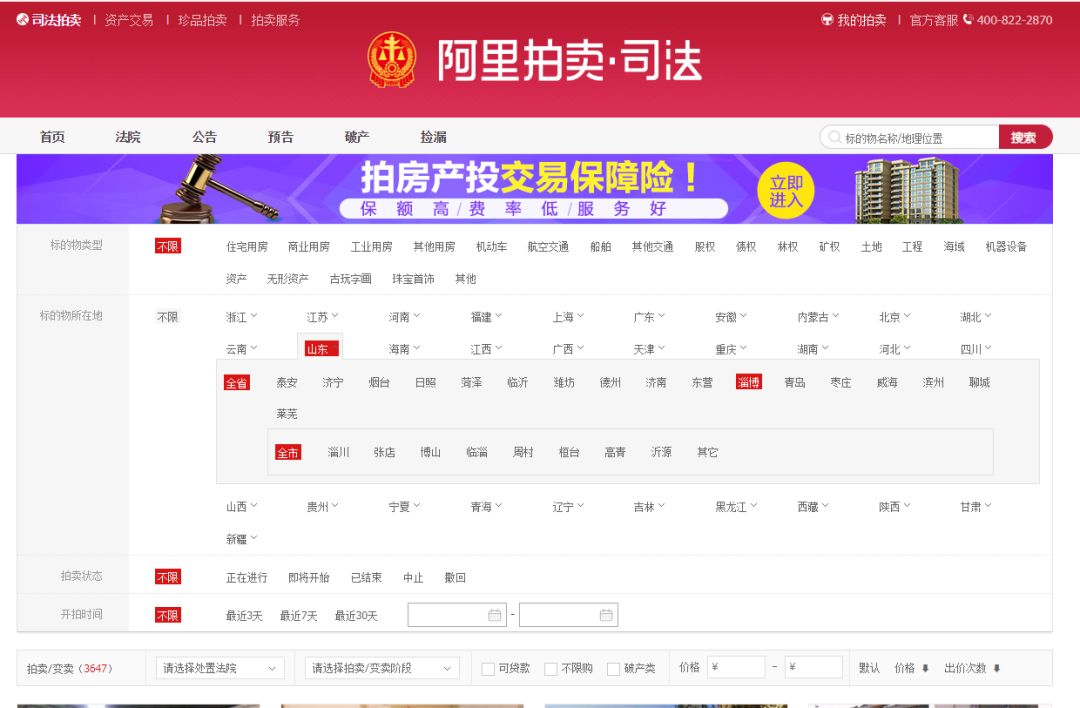This screenshot has height=708, width=1080.
Task: Tick the 破产类 checkbox
Action: coord(613,669)
